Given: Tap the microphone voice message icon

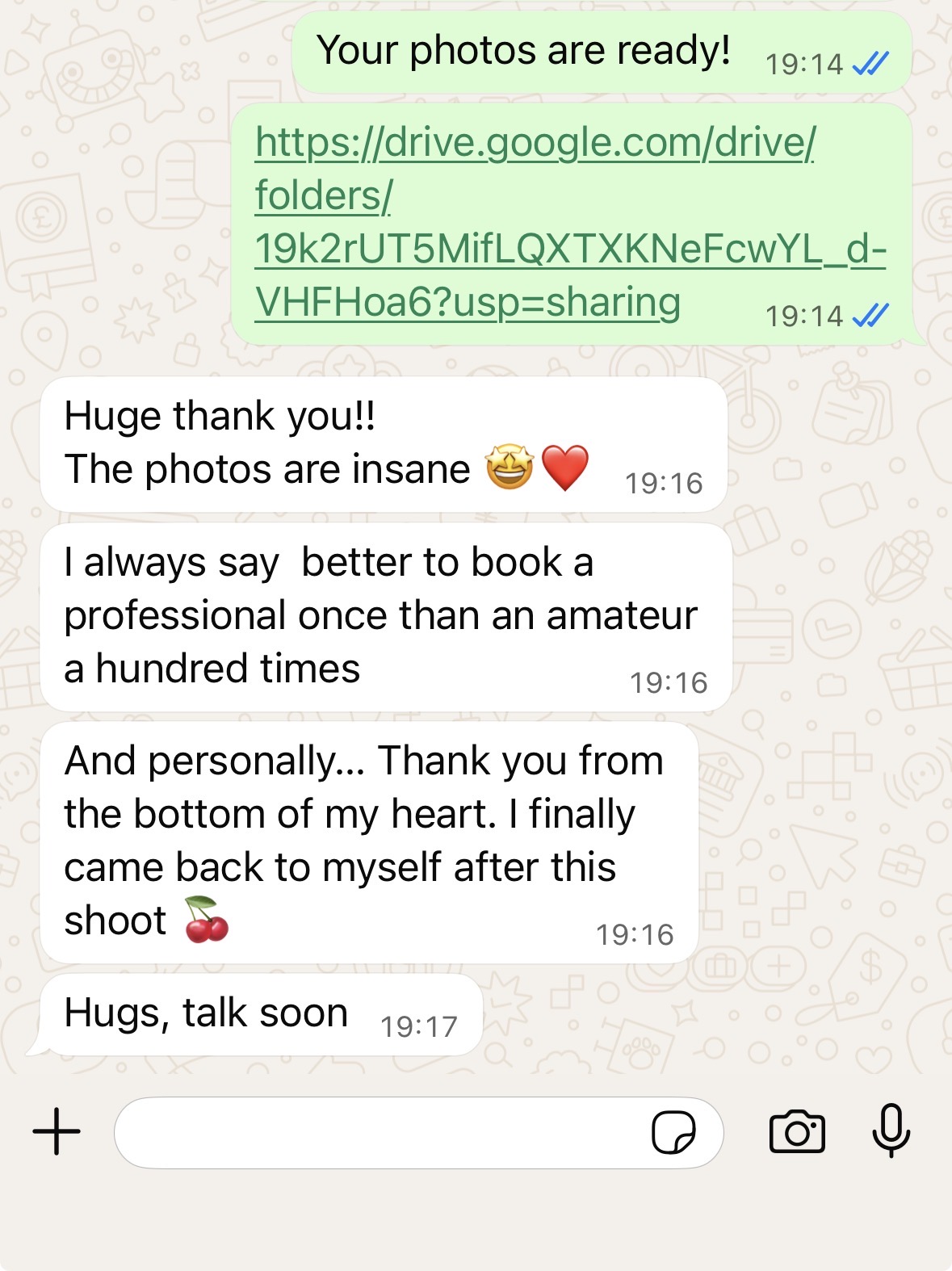Looking at the screenshot, I should tap(891, 1130).
